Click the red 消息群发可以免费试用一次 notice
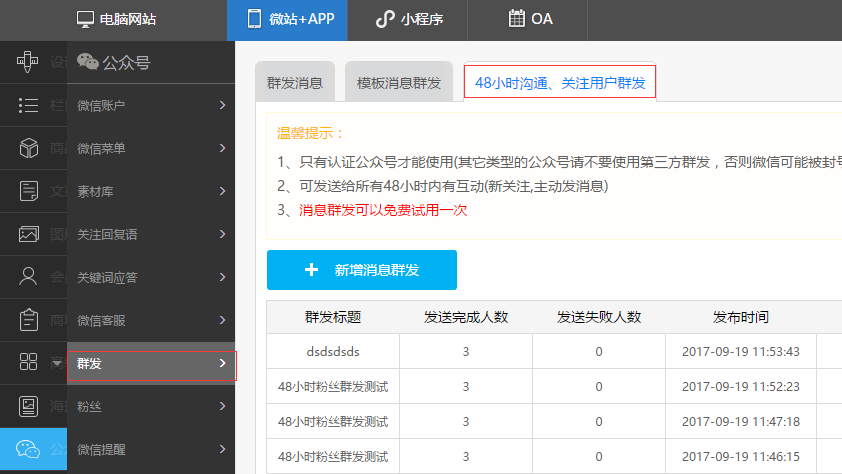The image size is (842, 474). click(383, 210)
